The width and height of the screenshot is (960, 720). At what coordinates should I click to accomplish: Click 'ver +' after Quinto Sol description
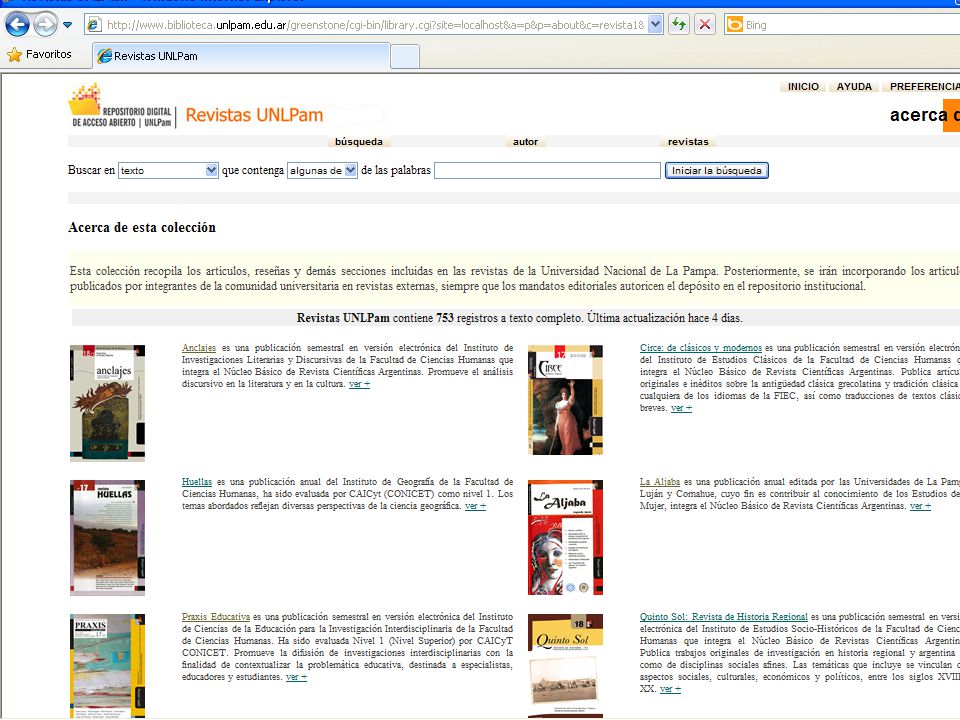[x=670, y=689]
